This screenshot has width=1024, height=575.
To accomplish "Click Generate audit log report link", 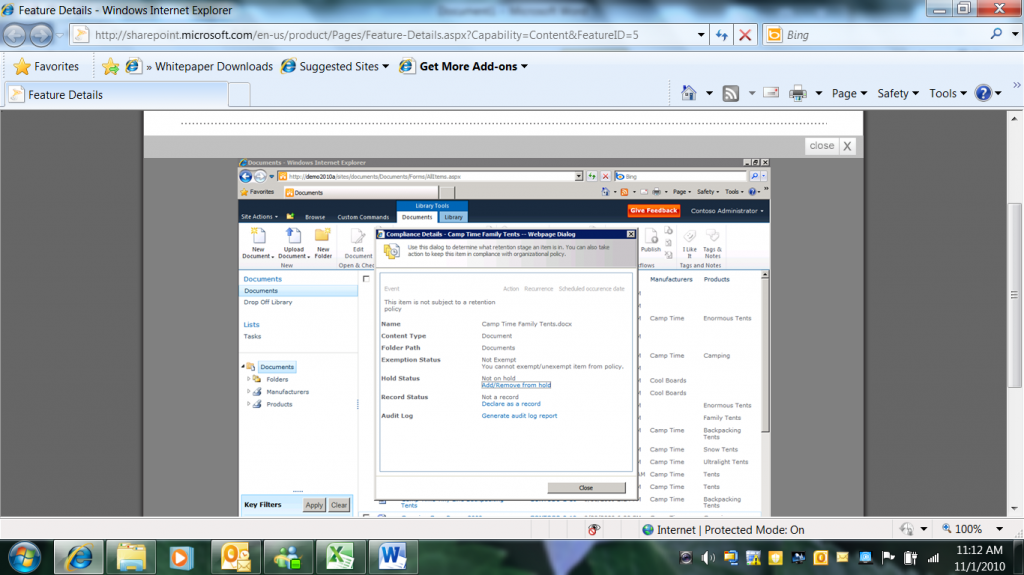I will [x=519, y=416].
